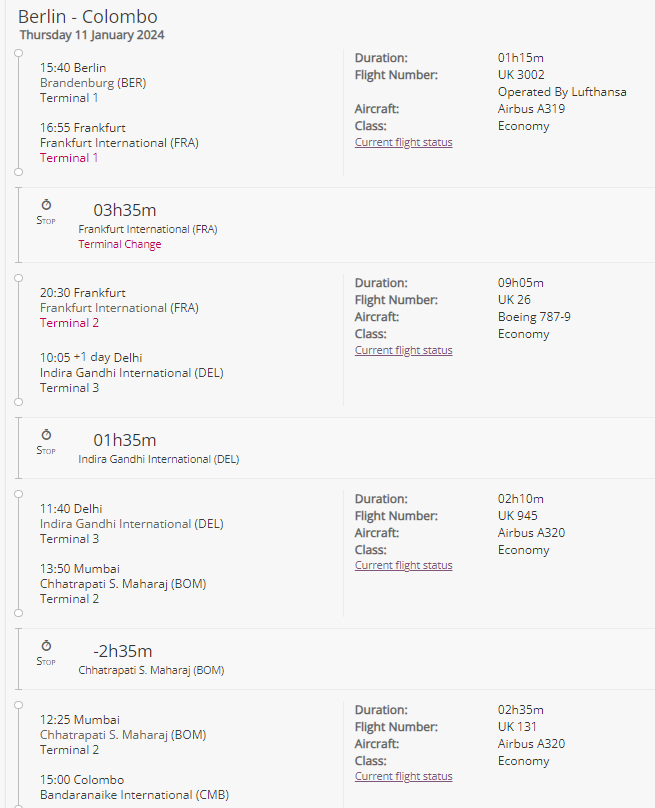Click the Operated By Lufthansa text
Image resolution: width=655 pixels, height=808 pixels.
click(562, 92)
